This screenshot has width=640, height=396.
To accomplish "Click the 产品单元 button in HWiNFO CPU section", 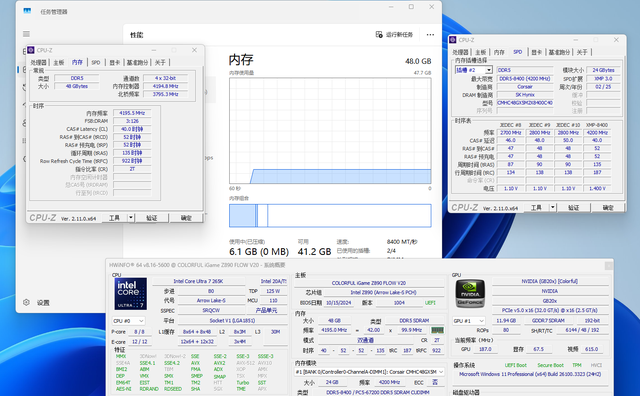I will (x=267, y=311).
